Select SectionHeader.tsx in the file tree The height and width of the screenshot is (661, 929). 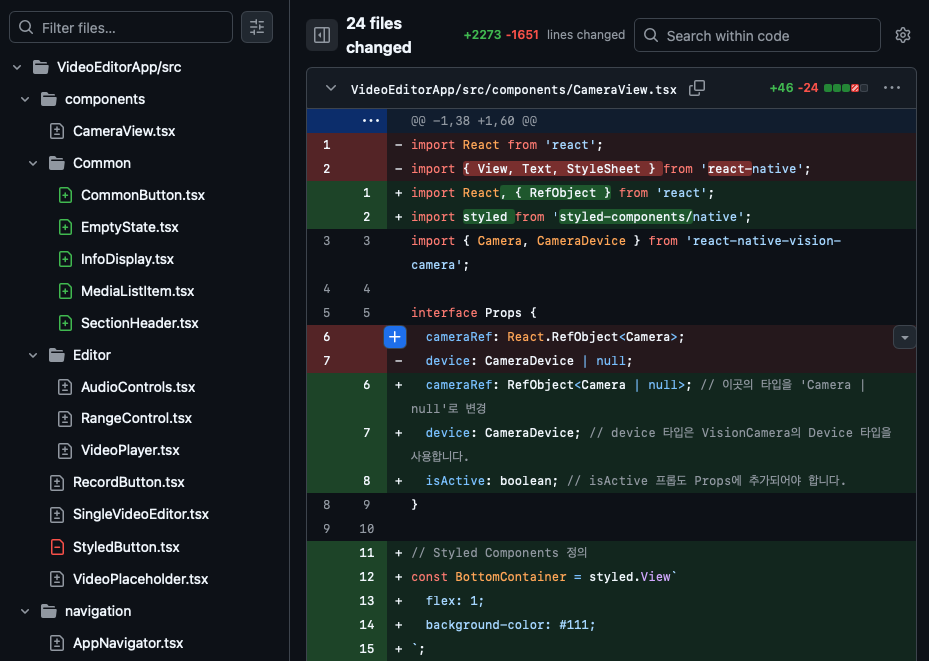pyautogui.click(x=140, y=323)
